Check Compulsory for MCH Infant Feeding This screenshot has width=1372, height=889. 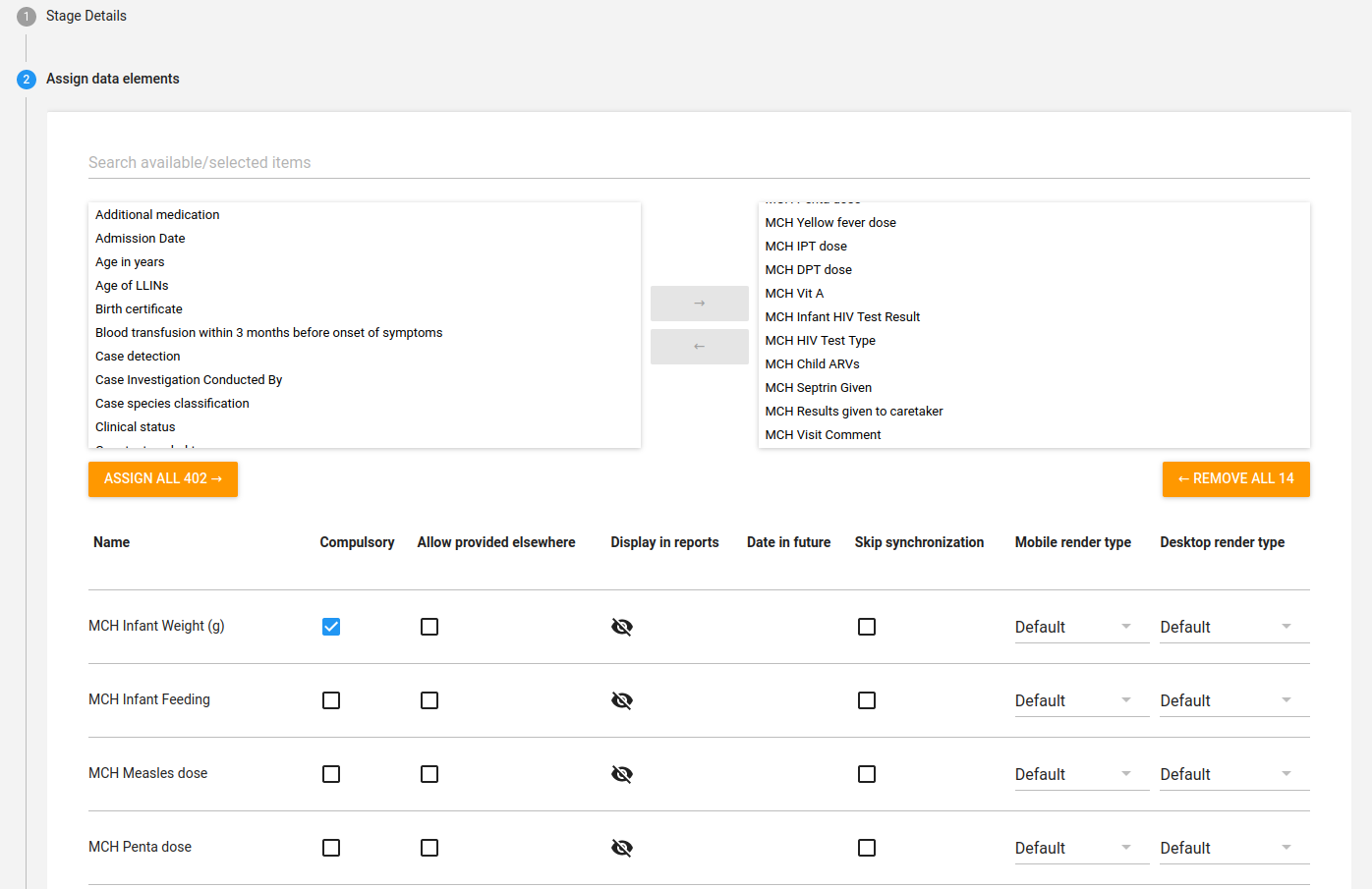331,700
